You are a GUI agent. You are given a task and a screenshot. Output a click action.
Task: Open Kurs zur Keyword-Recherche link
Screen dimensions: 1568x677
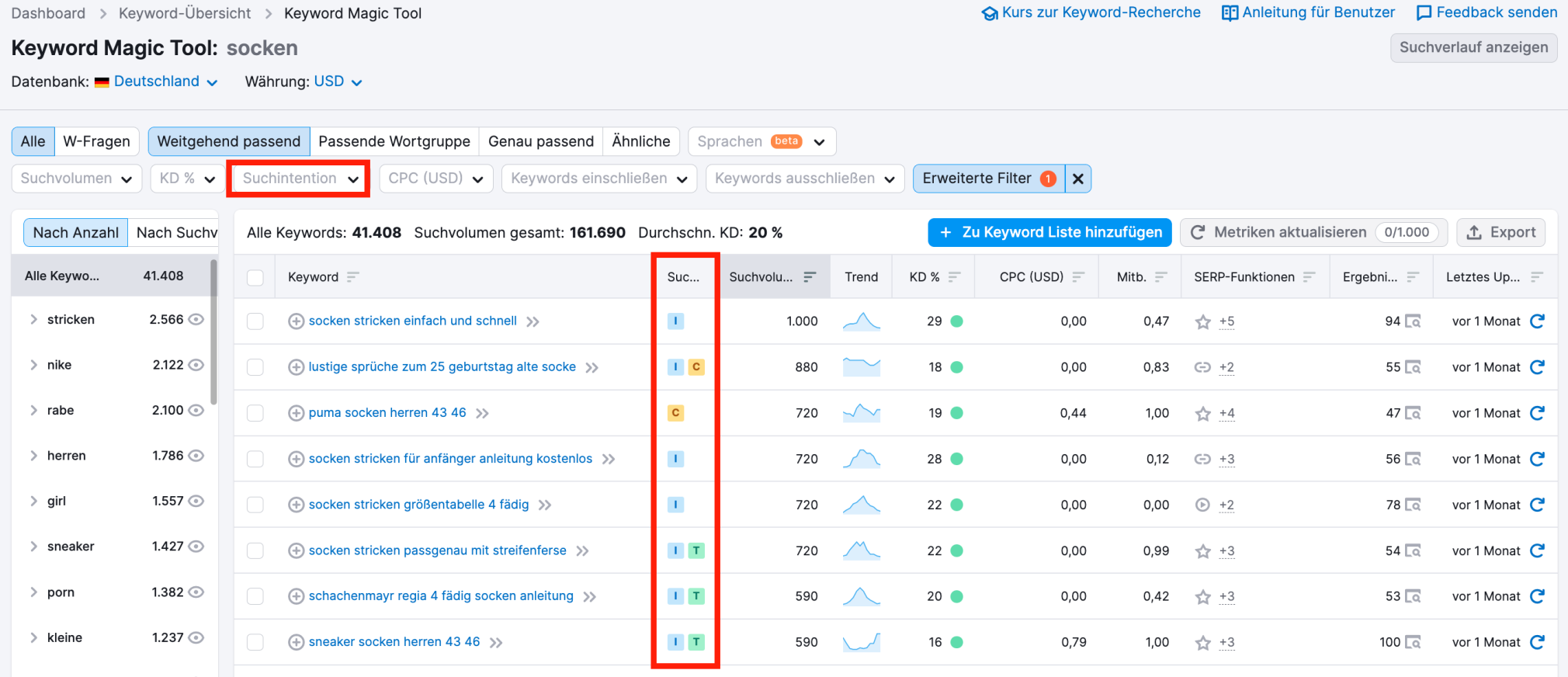click(1091, 12)
